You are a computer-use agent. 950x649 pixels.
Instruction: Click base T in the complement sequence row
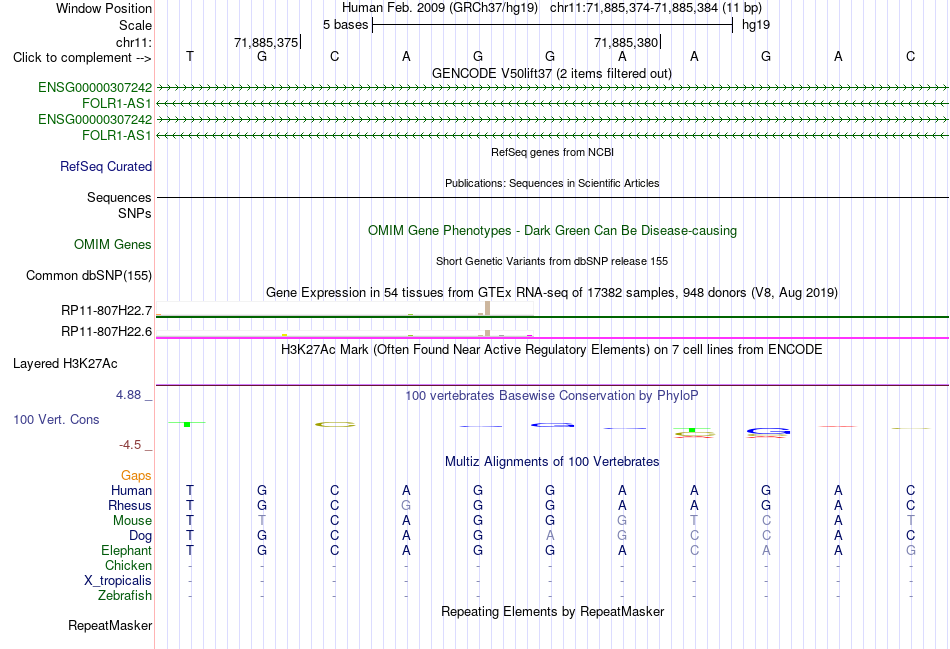click(x=190, y=56)
